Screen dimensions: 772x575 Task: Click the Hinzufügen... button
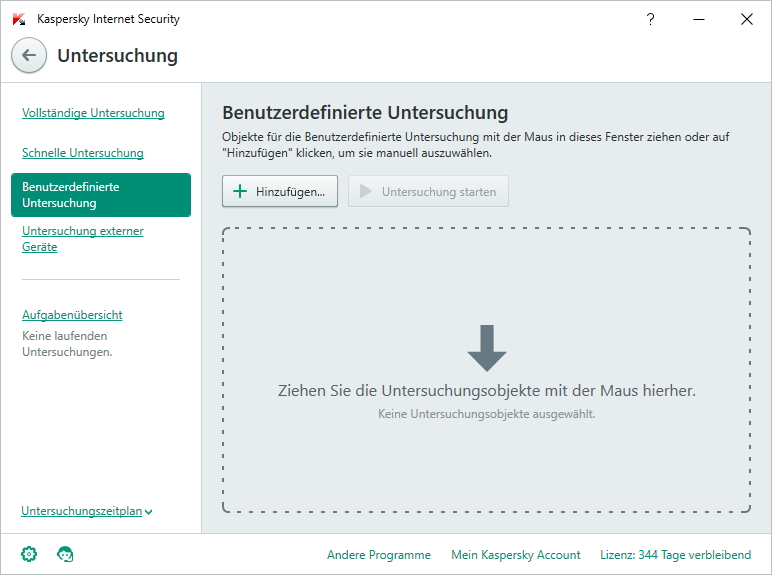click(280, 191)
